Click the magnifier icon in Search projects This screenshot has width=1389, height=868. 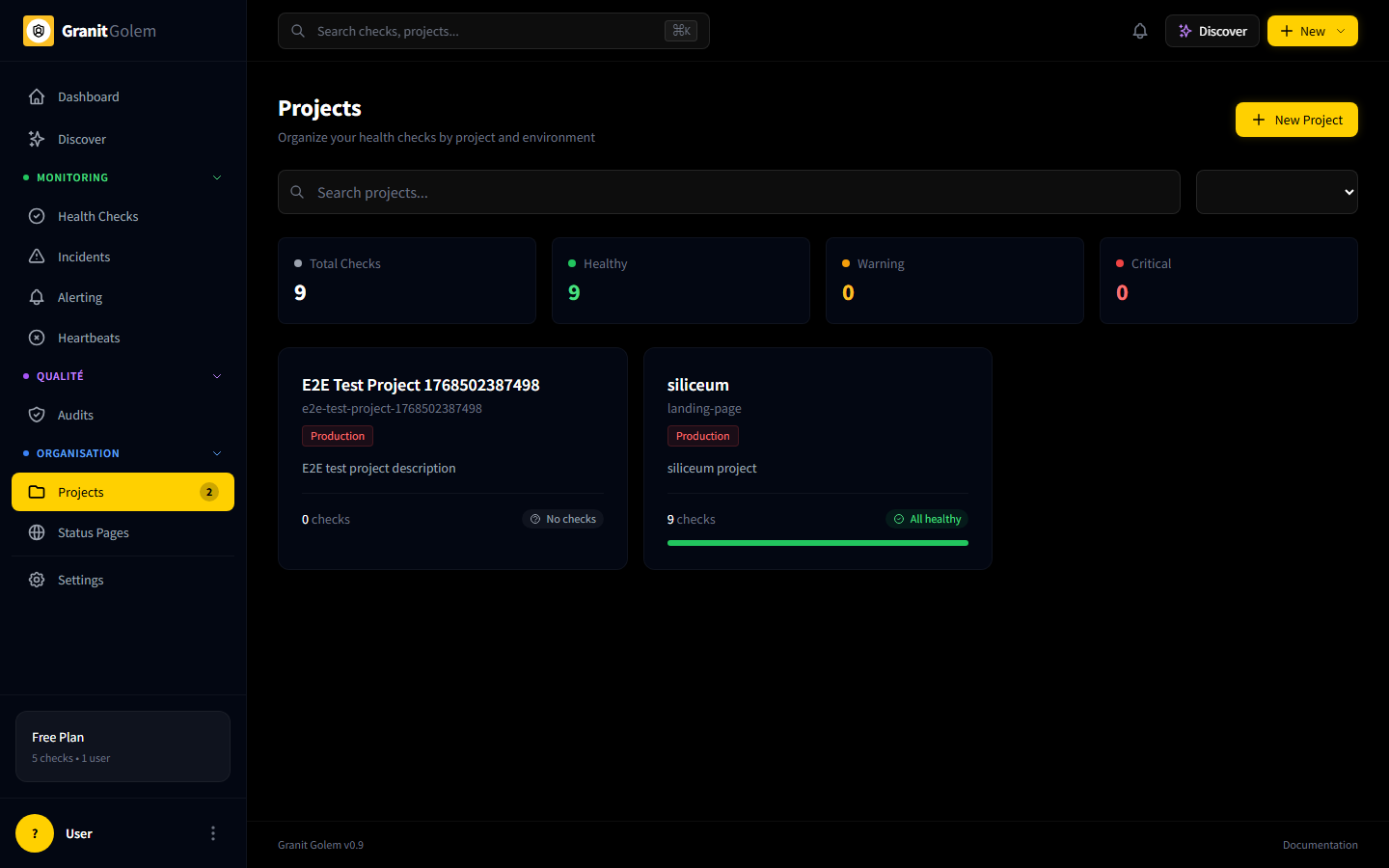click(x=298, y=192)
